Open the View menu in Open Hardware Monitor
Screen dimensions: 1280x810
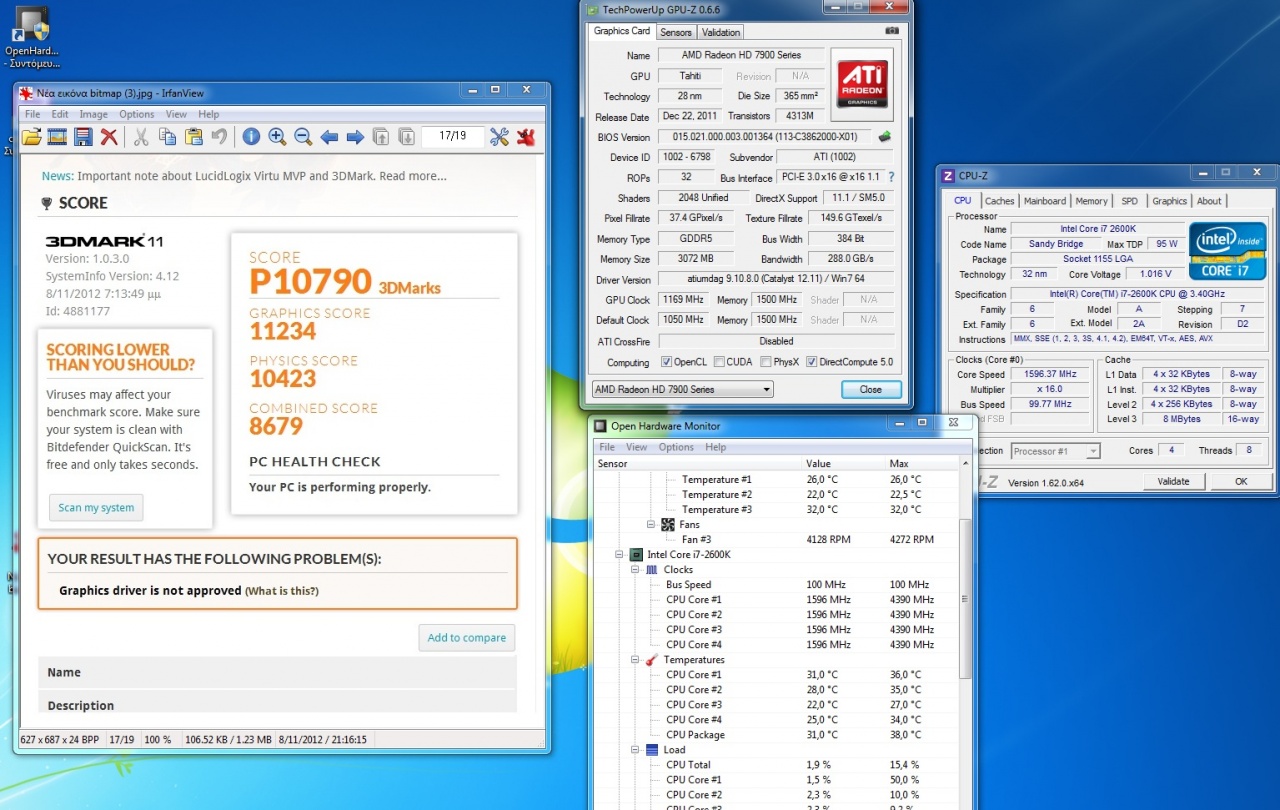coord(636,447)
